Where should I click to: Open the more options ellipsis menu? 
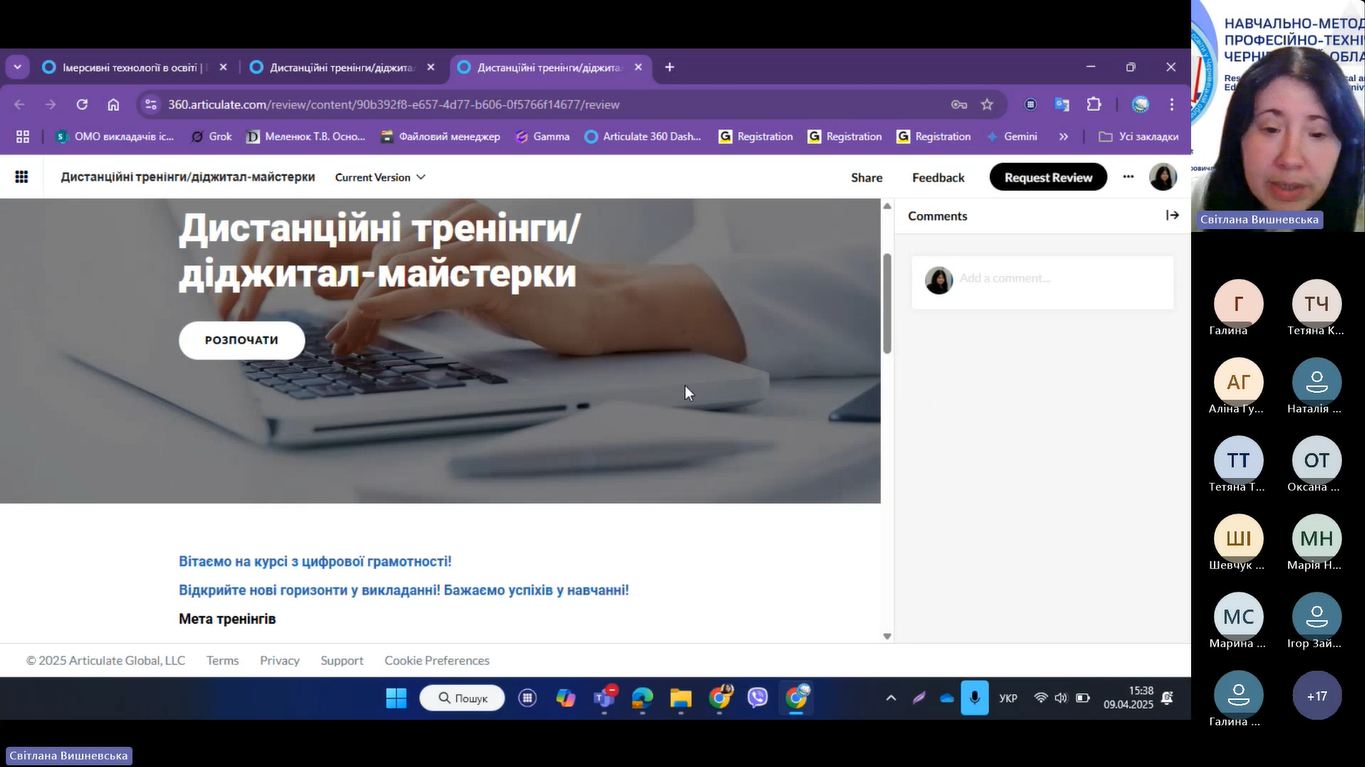coord(1128,177)
